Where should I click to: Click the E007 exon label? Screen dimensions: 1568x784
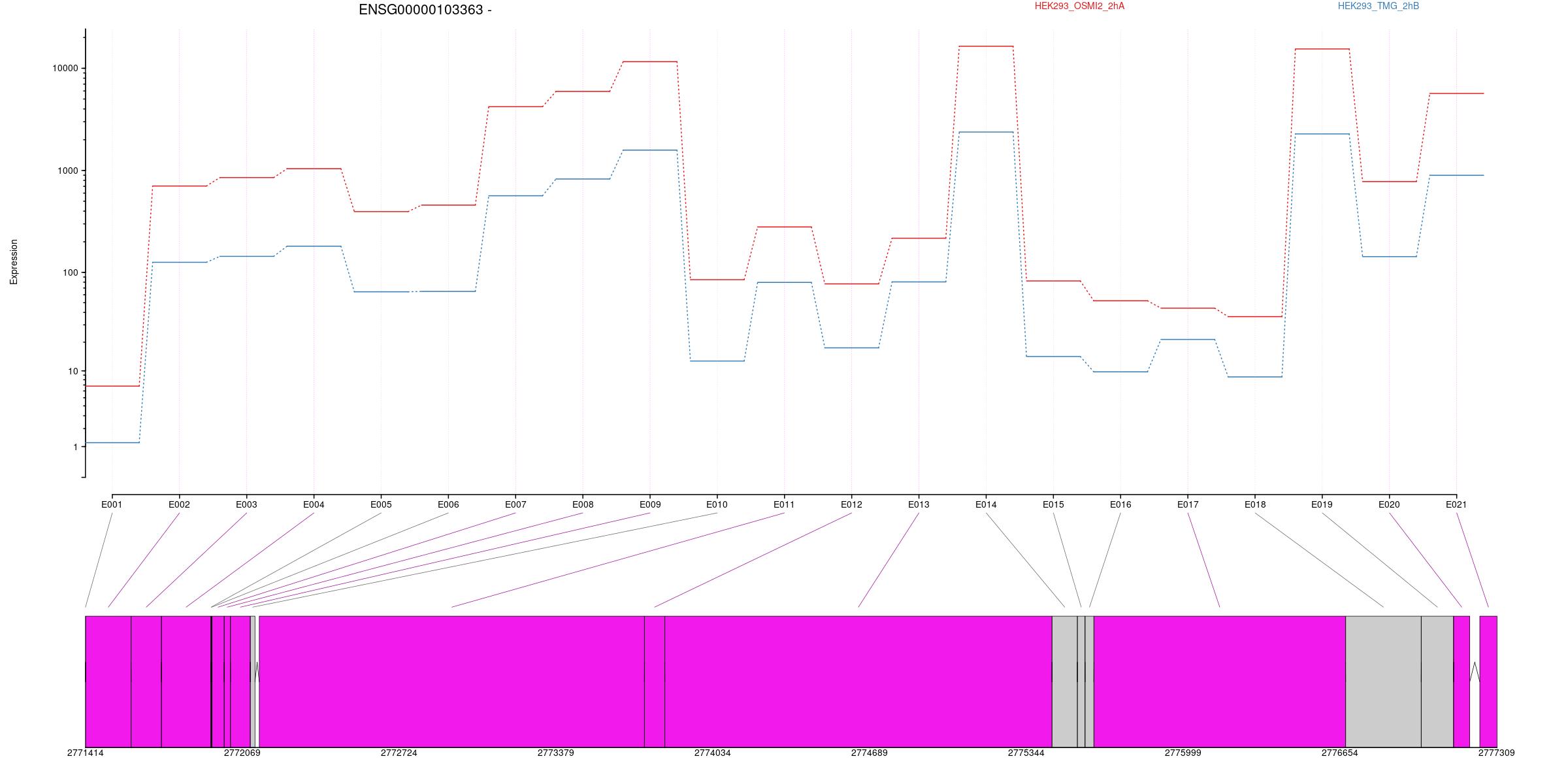tap(515, 504)
